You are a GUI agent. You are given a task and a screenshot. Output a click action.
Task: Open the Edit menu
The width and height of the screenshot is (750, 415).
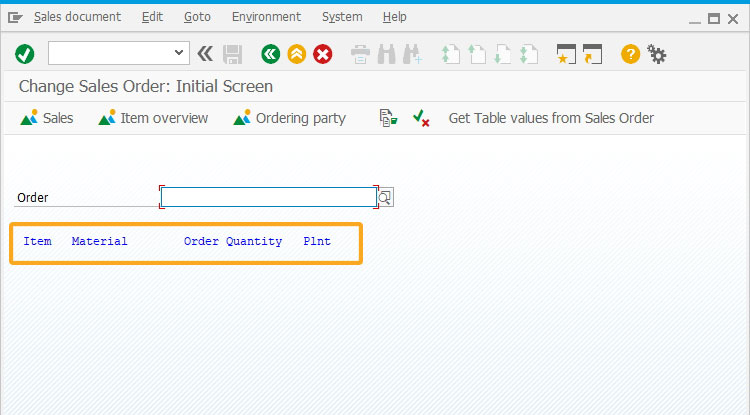coord(153,17)
